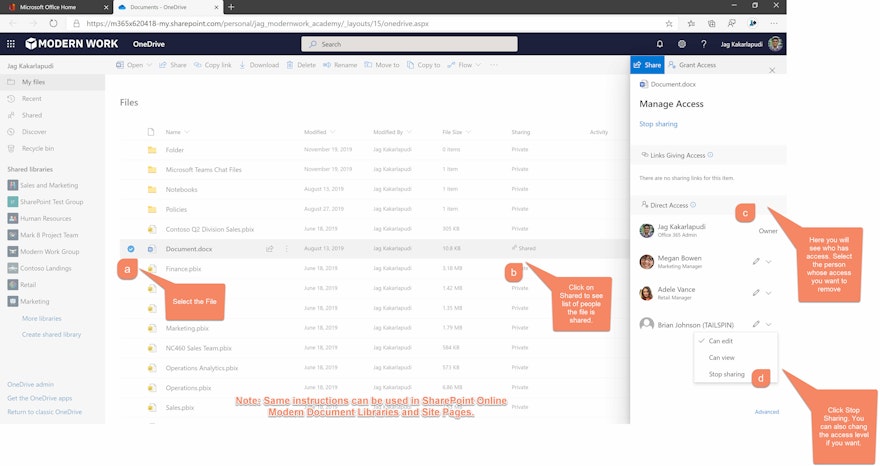Open My files in the sidebar
This screenshot has height=466, width=880.
52,82
